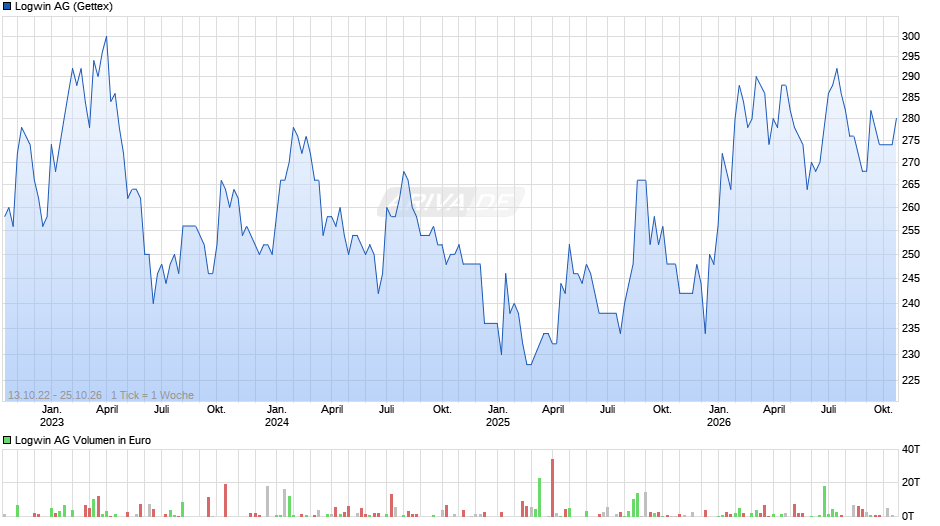This screenshot has width=940, height=526.
Task: Click the 270 price axis label
Action: [x=911, y=162]
